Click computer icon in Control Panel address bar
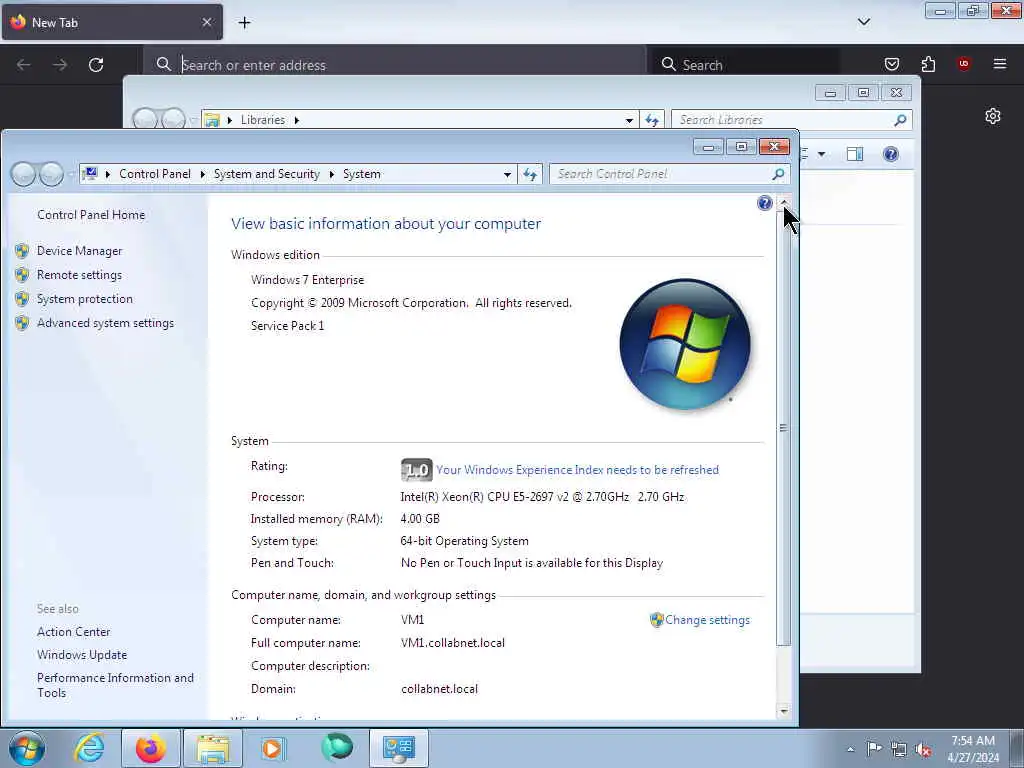The width and height of the screenshot is (1024, 768). (91, 174)
